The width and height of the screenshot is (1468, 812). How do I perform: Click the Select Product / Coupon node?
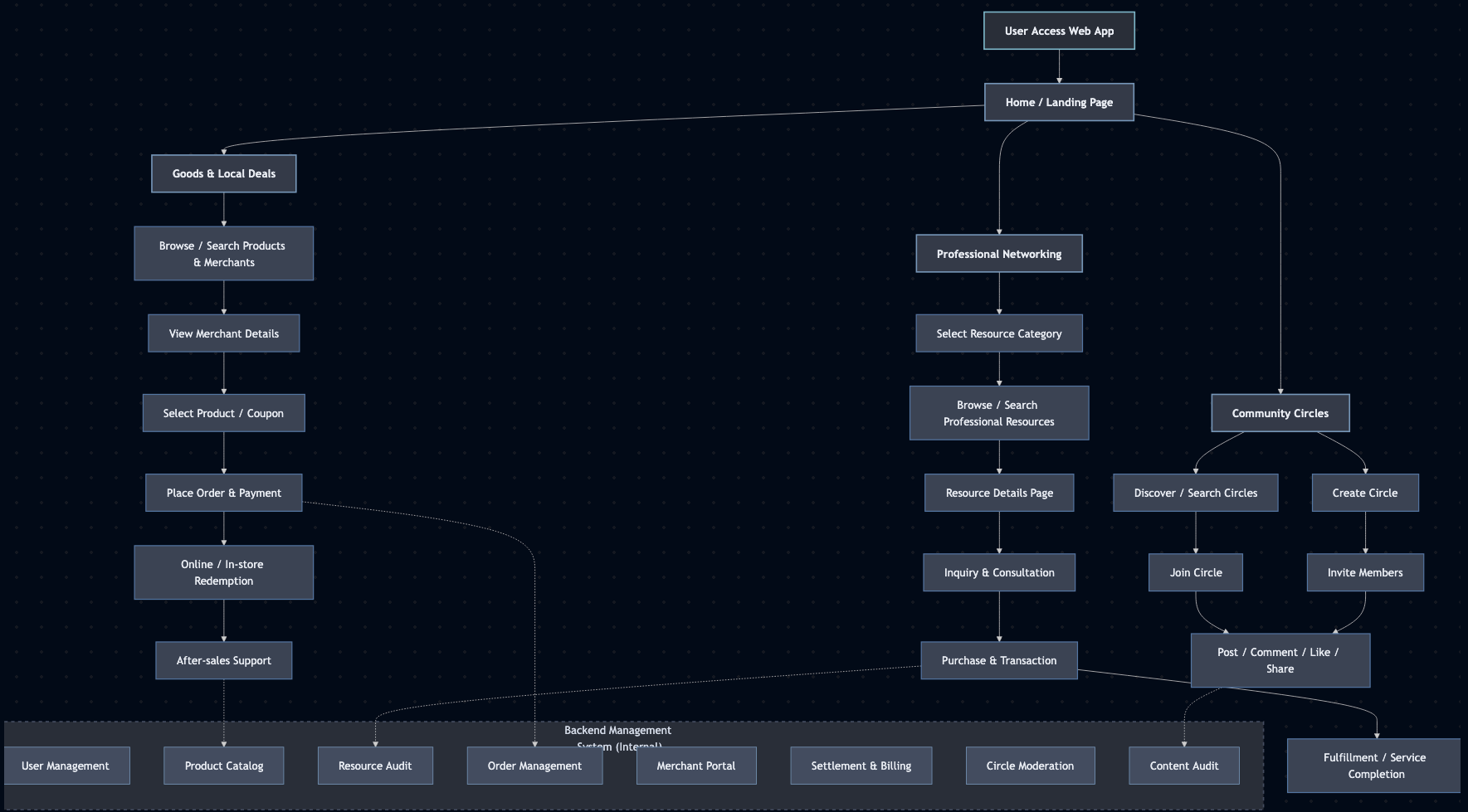coord(223,412)
